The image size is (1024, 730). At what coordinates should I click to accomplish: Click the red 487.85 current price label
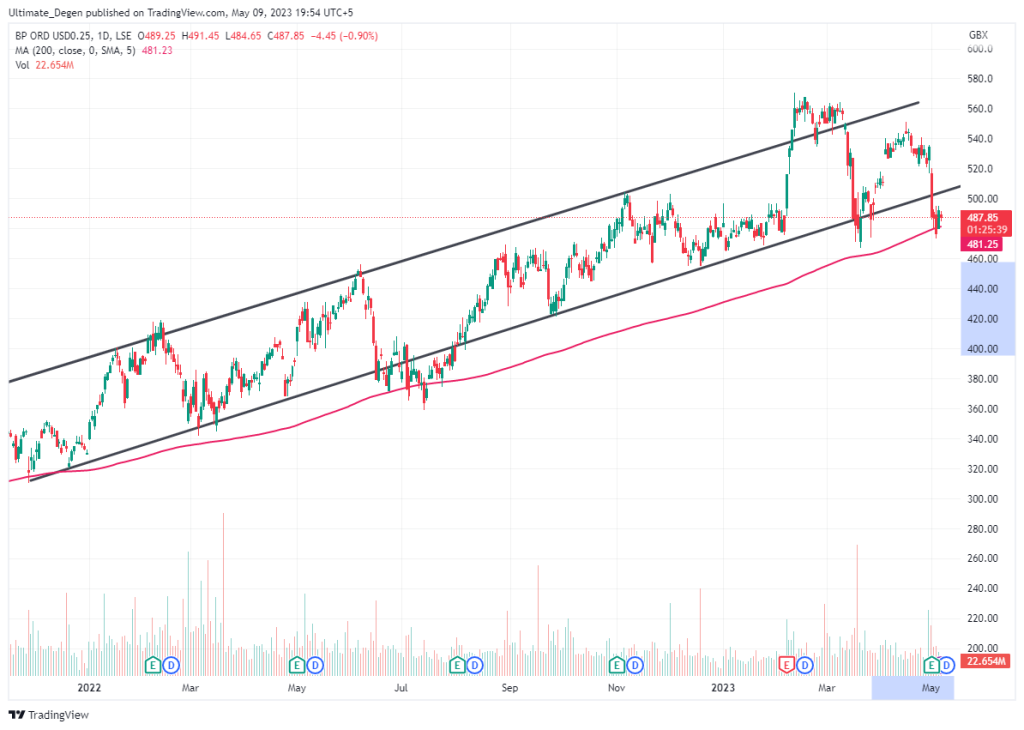coord(986,217)
